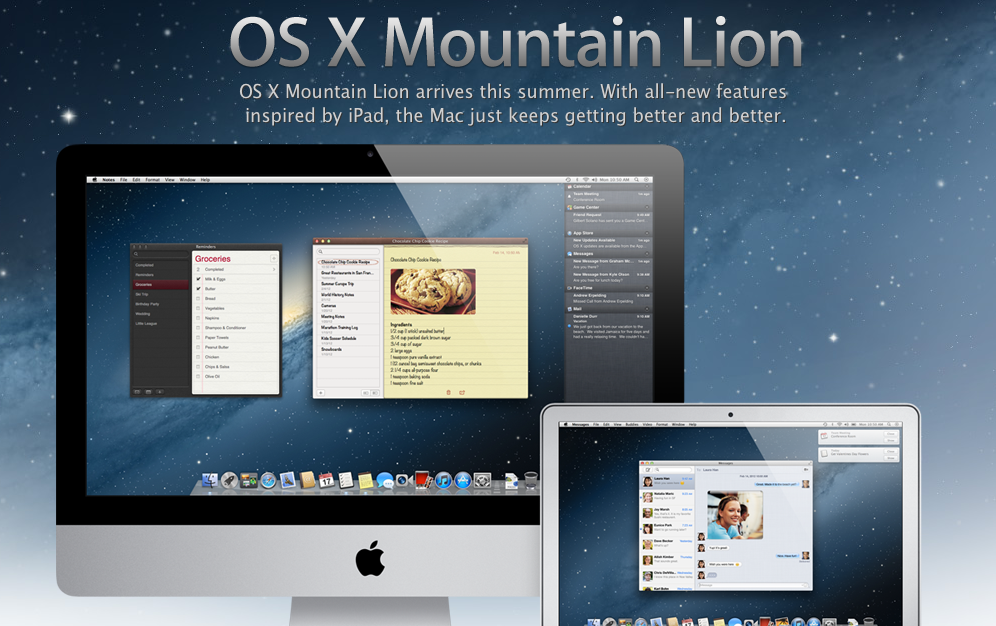The image size is (996, 626).
Task: Click the Apple logo in iMac menu bar
Action: coord(95,180)
